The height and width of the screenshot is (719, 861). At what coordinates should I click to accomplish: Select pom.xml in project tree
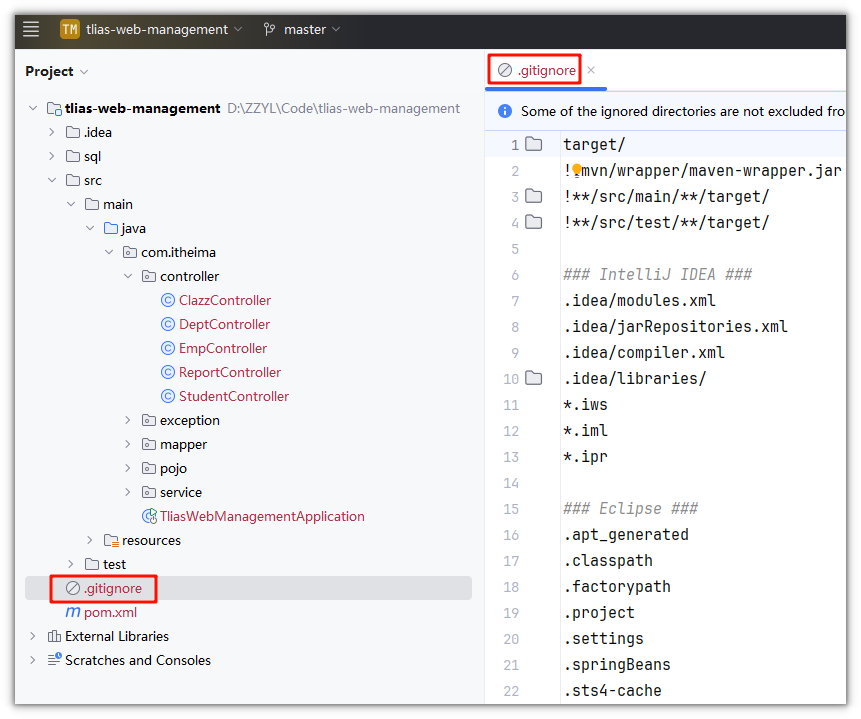pyautogui.click(x=110, y=612)
